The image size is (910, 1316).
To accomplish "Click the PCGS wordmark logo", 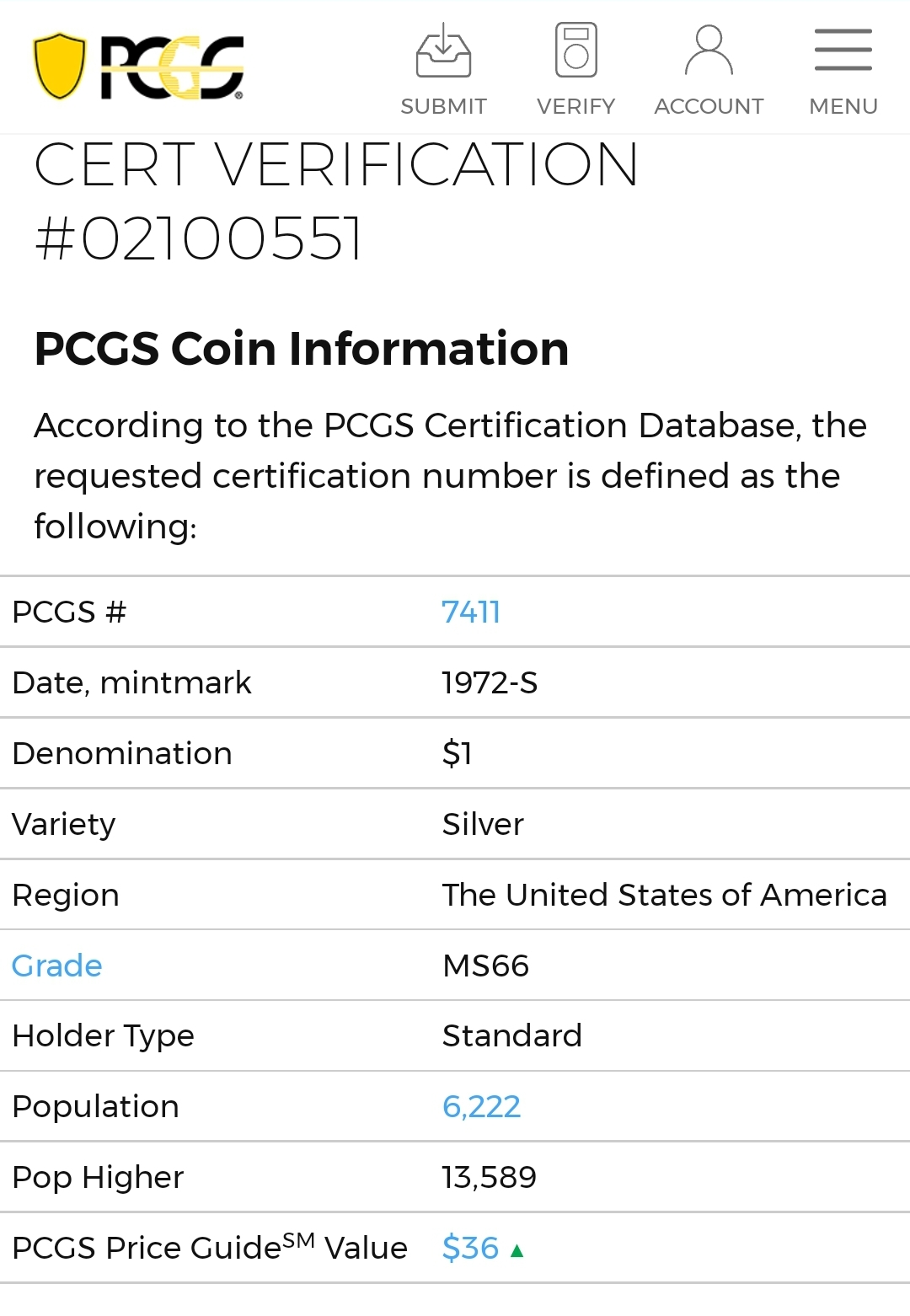I will (173, 67).
